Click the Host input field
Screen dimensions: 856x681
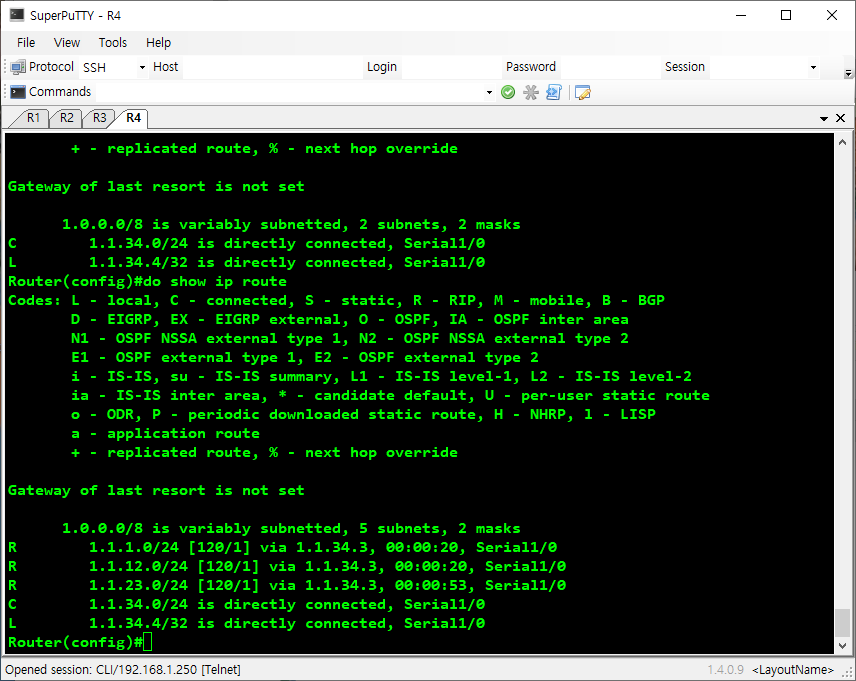click(x=272, y=67)
